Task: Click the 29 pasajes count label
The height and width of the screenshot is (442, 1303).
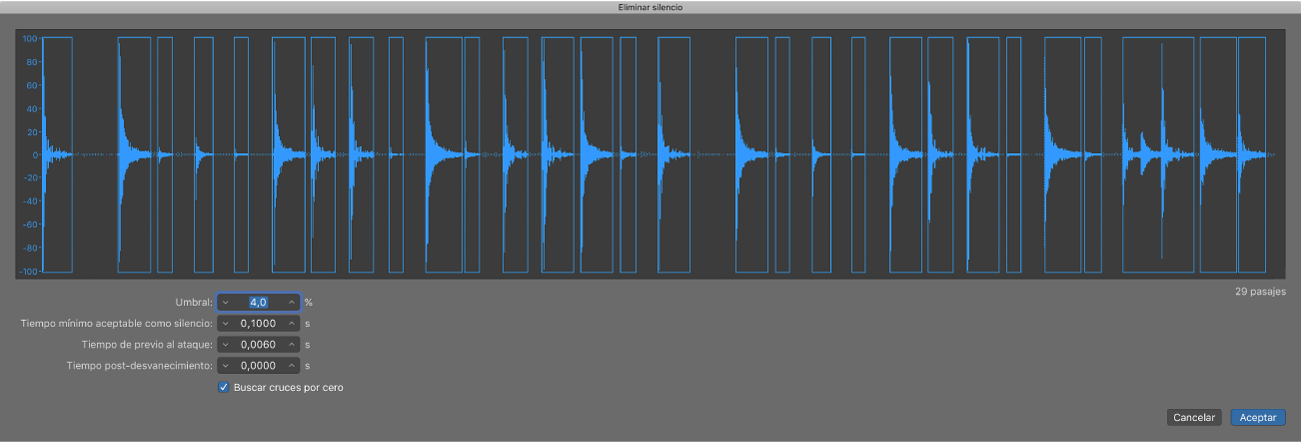Action: pyautogui.click(x=1260, y=292)
